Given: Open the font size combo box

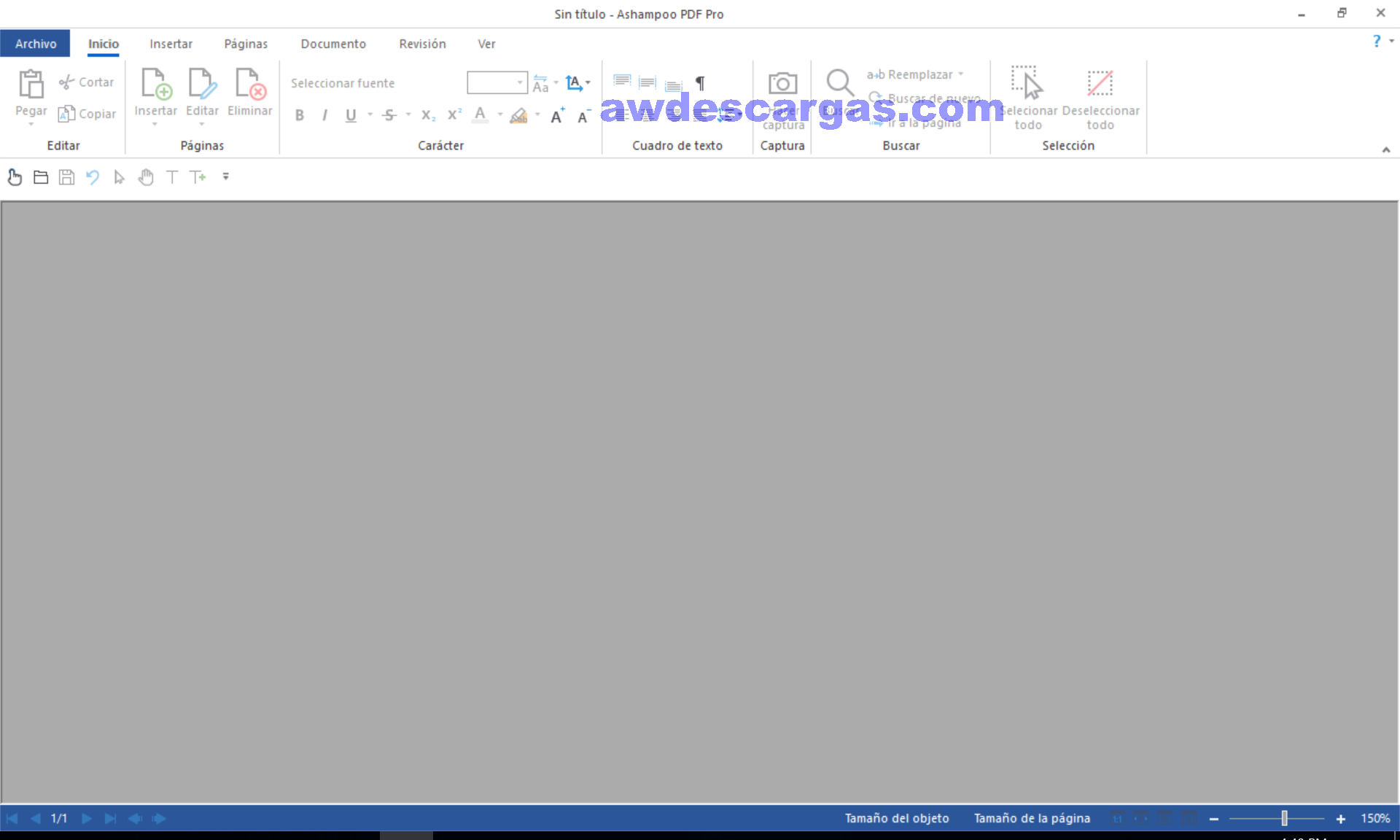Looking at the screenshot, I should (x=497, y=82).
